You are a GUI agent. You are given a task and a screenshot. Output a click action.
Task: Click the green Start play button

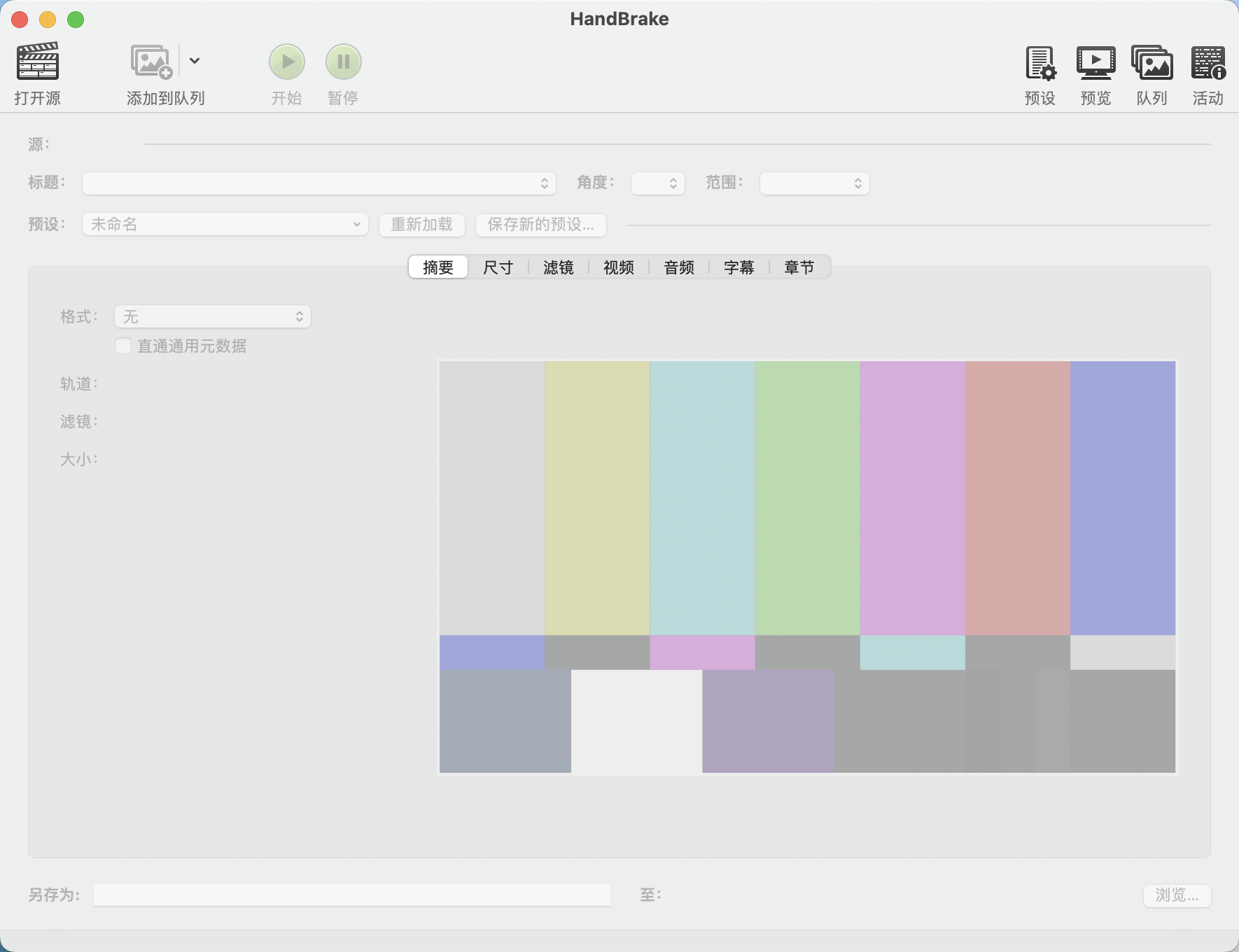tap(287, 62)
